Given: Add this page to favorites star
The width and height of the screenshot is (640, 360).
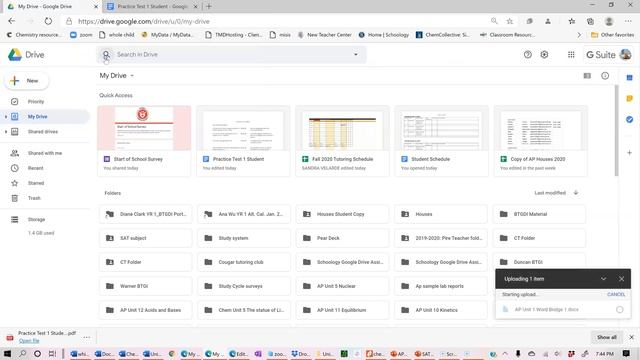Looking at the screenshot, I should click(510, 21).
